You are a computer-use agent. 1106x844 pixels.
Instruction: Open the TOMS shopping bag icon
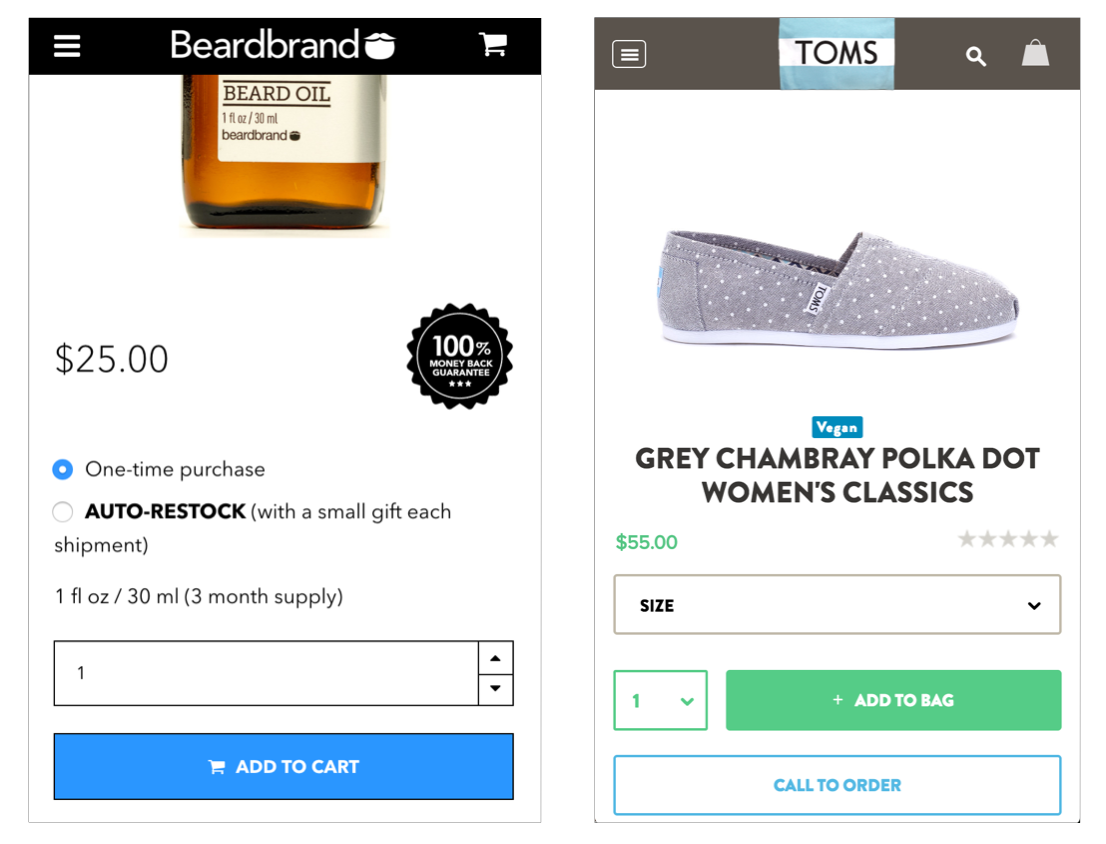pyautogui.click(x=1035, y=53)
